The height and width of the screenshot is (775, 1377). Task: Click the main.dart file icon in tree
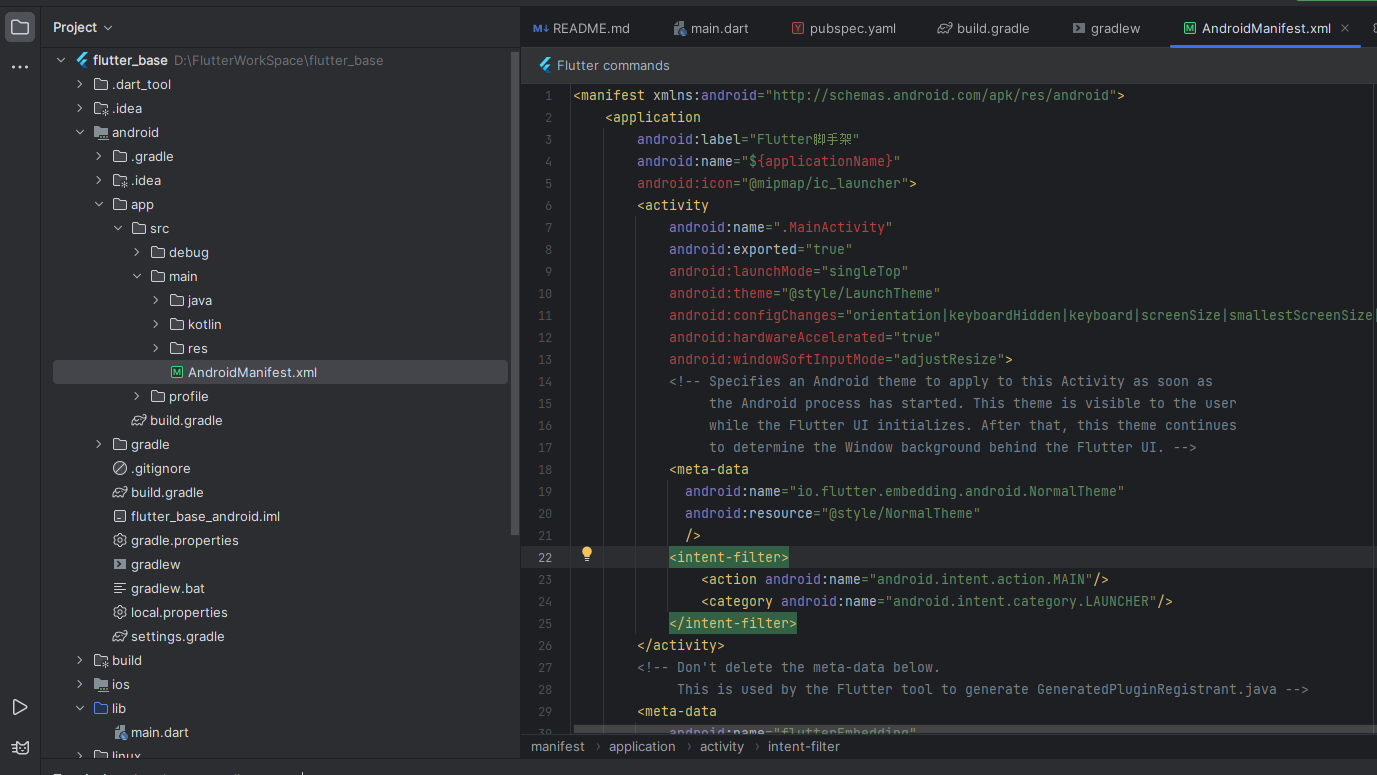[x=120, y=732]
